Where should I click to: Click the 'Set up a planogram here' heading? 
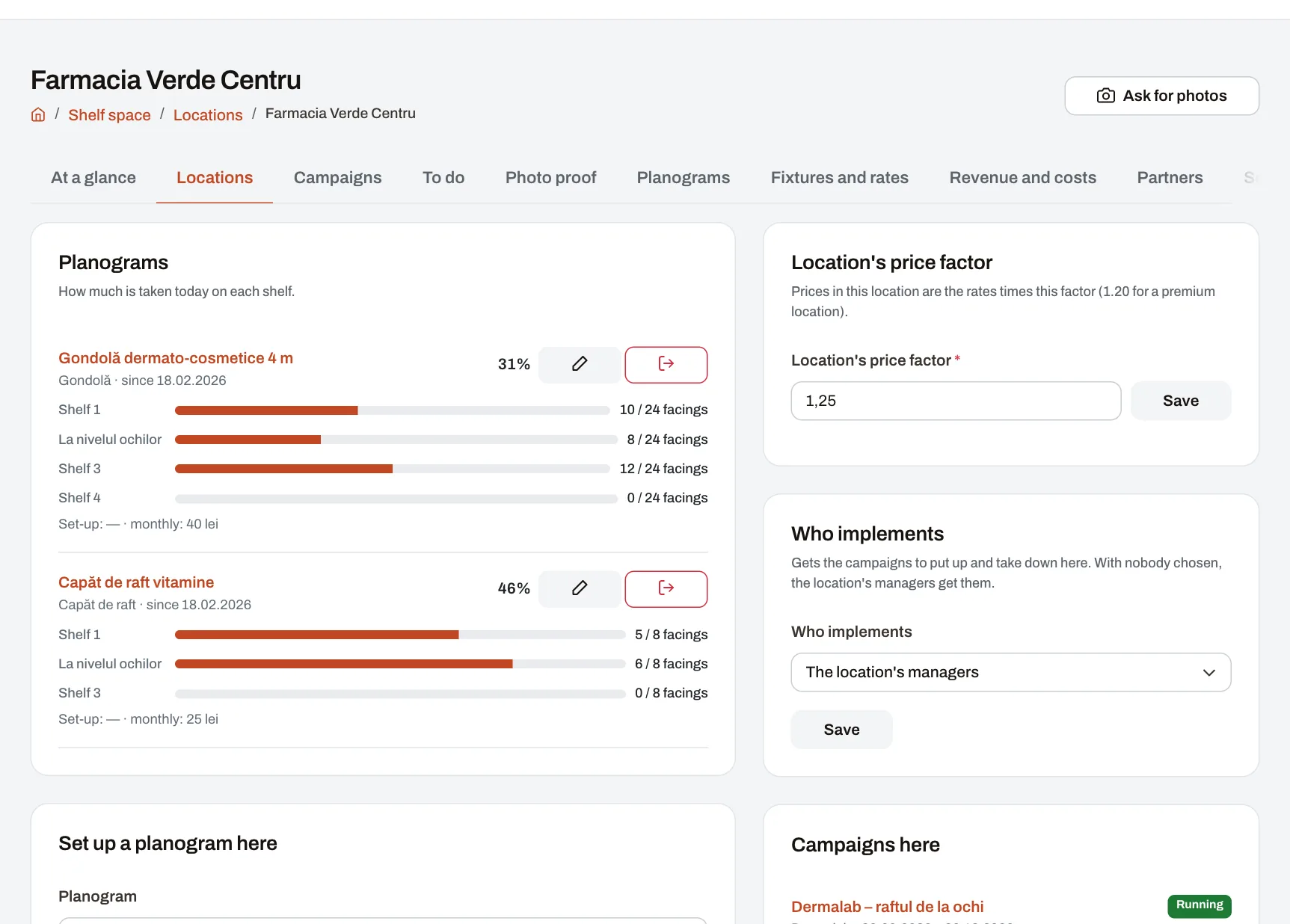(x=168, y=843)
